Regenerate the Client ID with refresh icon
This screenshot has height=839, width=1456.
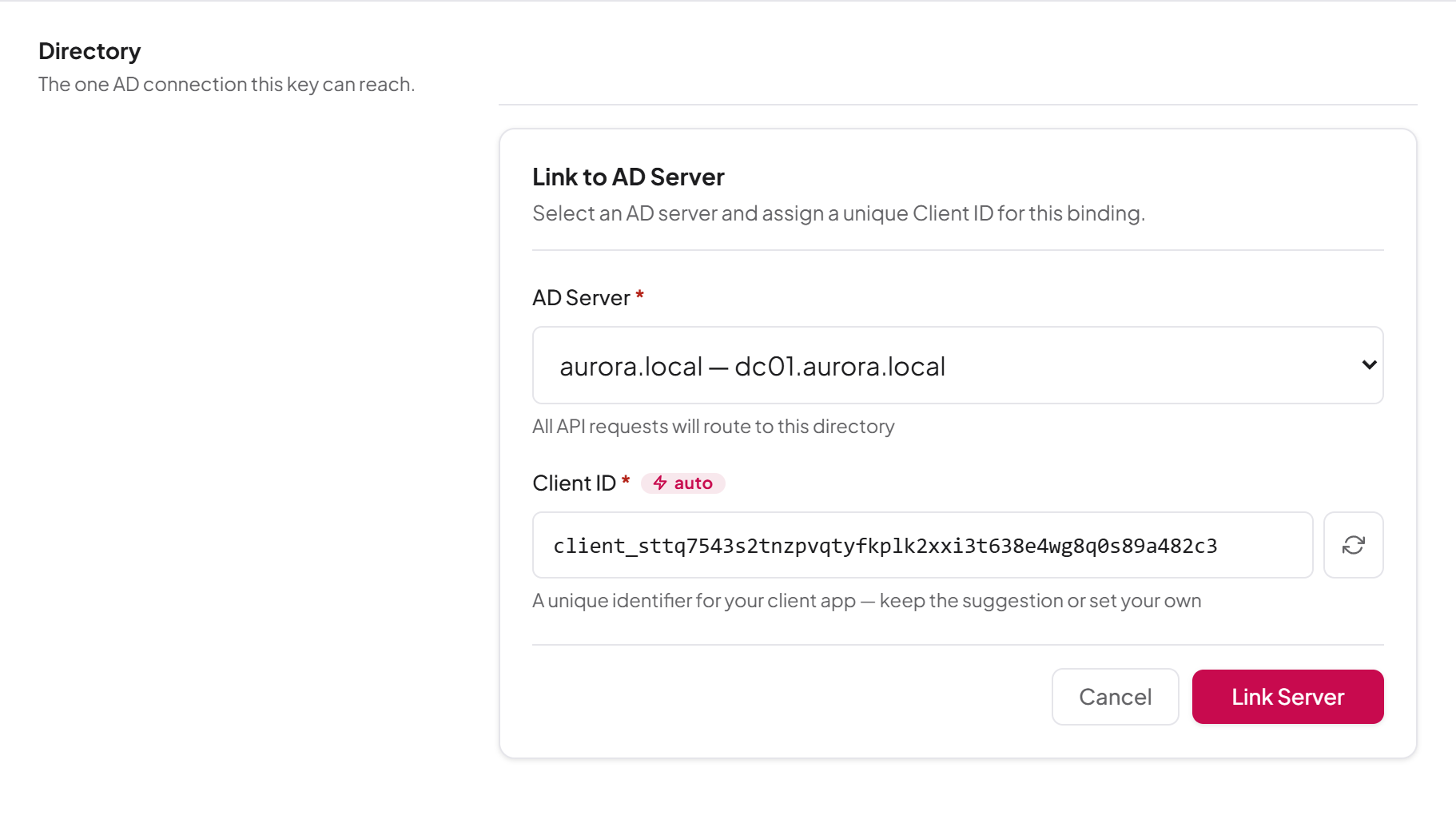(x=1353, y=545)
